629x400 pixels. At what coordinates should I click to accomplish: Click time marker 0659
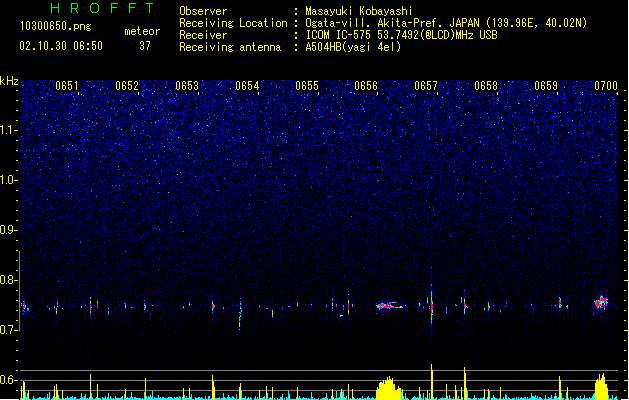546,86
